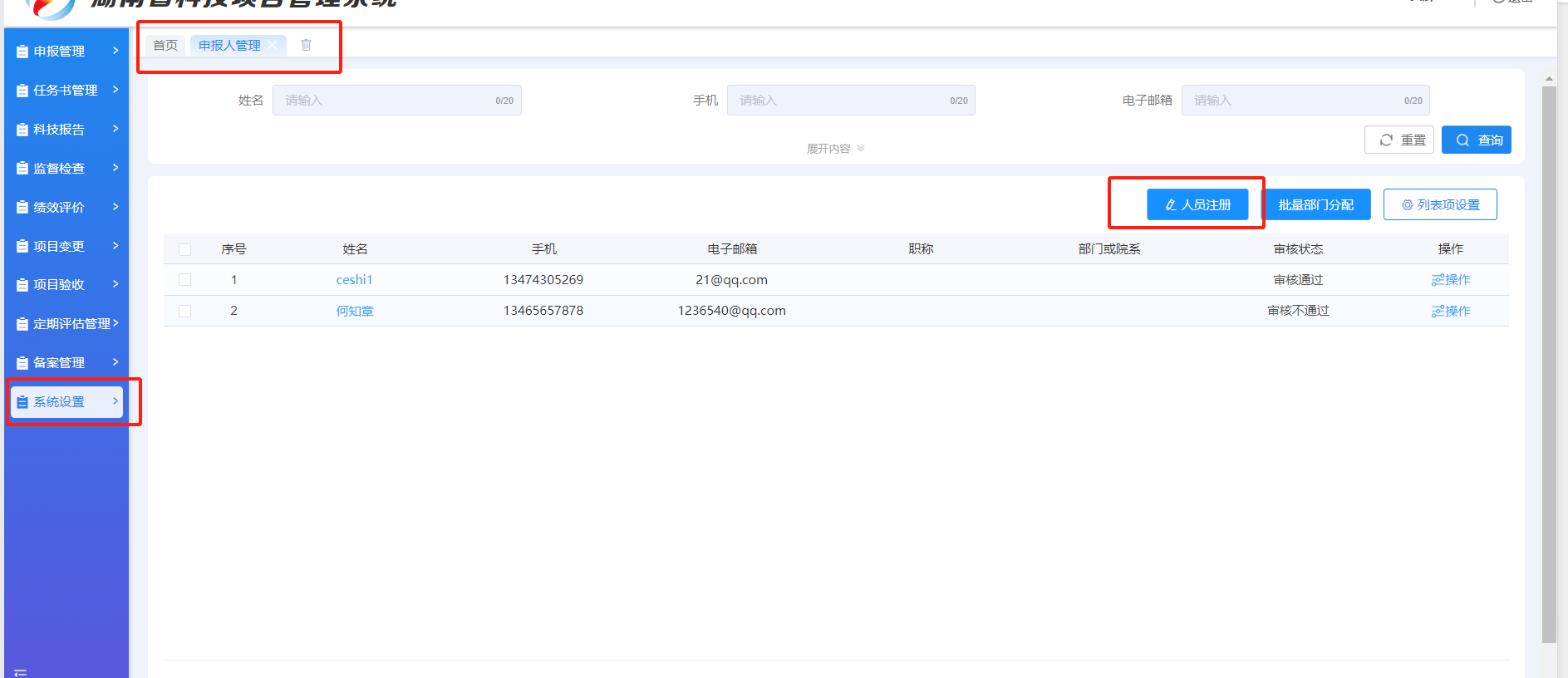Click the 重置 reset button

(x=1400, y=140)
